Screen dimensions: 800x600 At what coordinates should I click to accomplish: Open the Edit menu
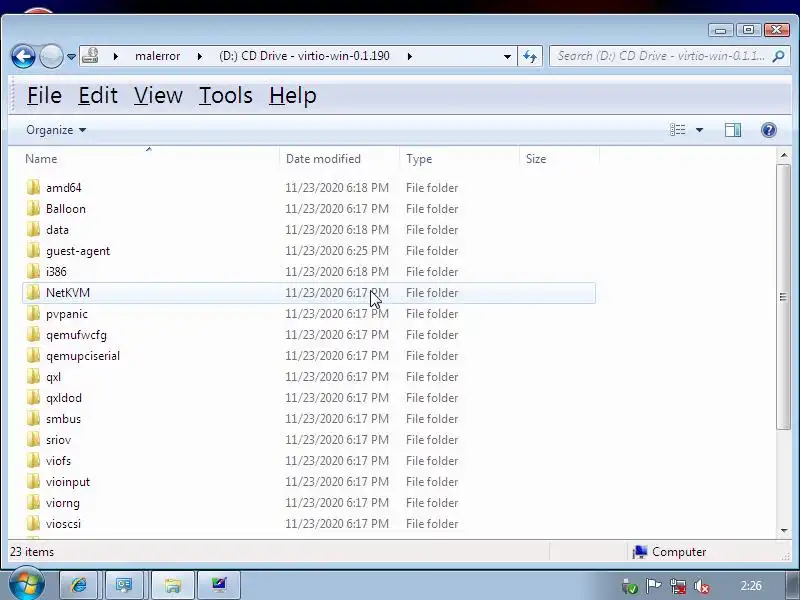98,95
